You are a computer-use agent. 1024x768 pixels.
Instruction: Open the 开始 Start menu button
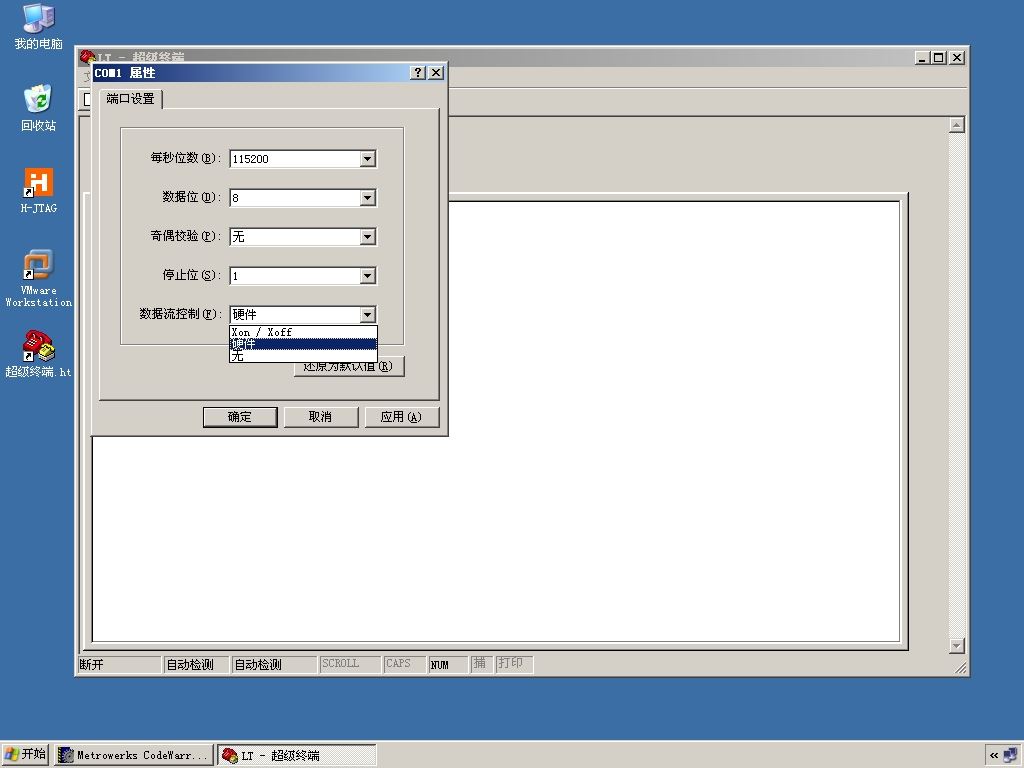(x=25, y=754)
